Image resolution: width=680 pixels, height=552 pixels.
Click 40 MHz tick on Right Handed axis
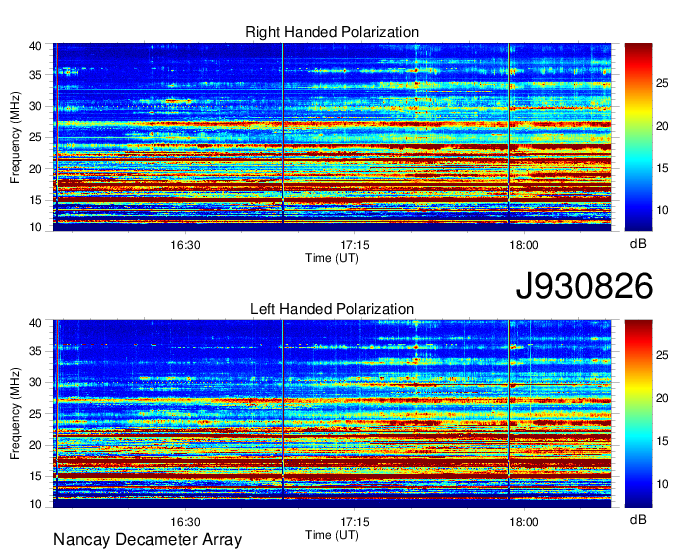36,46
